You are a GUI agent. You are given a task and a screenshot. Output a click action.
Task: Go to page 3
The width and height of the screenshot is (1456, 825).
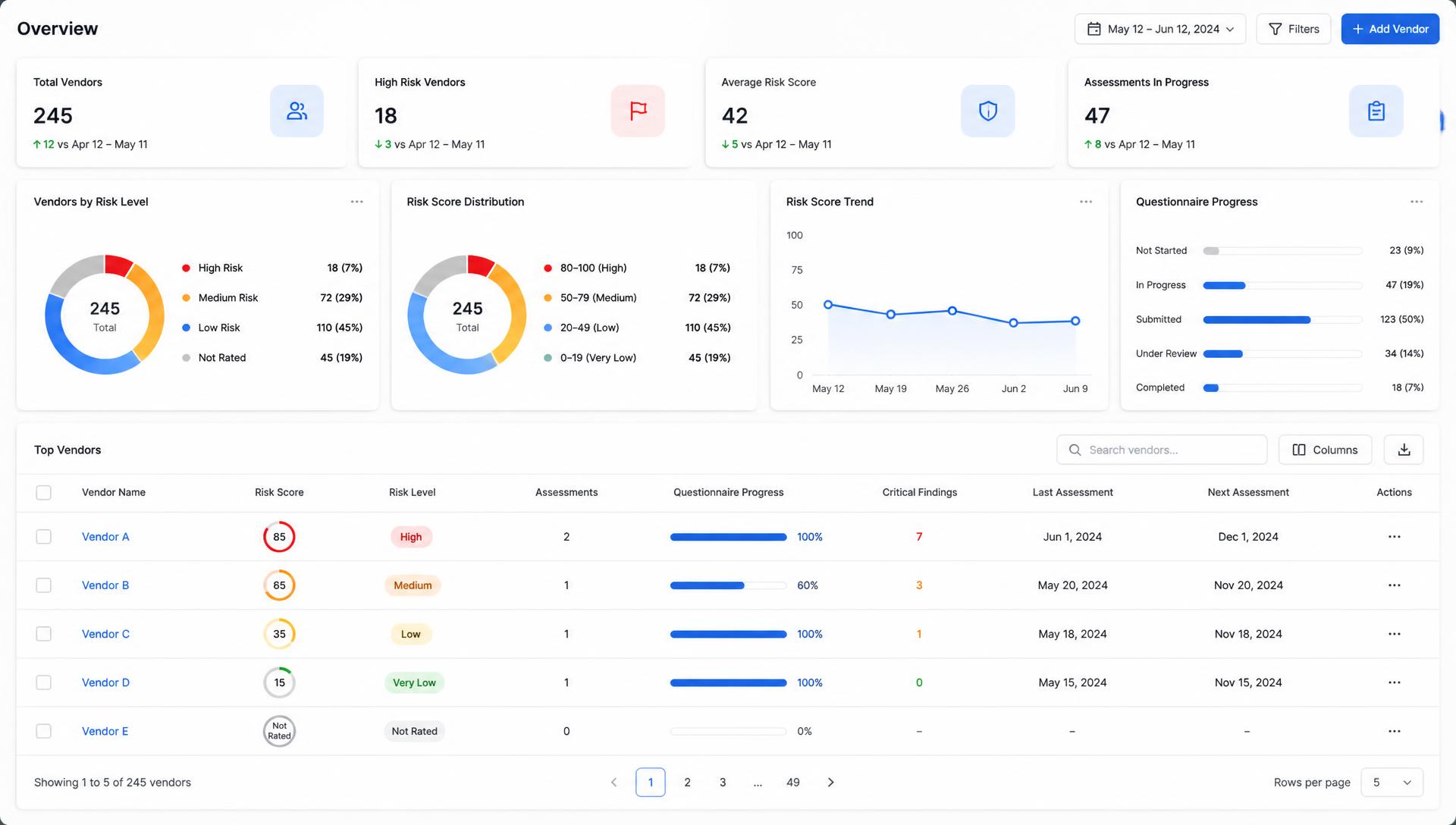click(723, 783)
